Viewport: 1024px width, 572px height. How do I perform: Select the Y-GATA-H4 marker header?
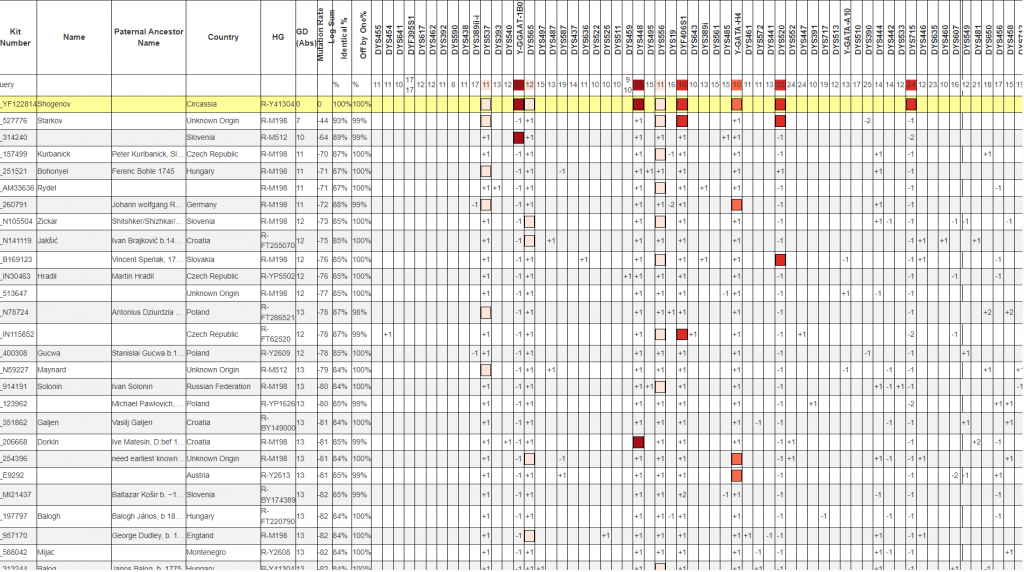tap(737, 37)
